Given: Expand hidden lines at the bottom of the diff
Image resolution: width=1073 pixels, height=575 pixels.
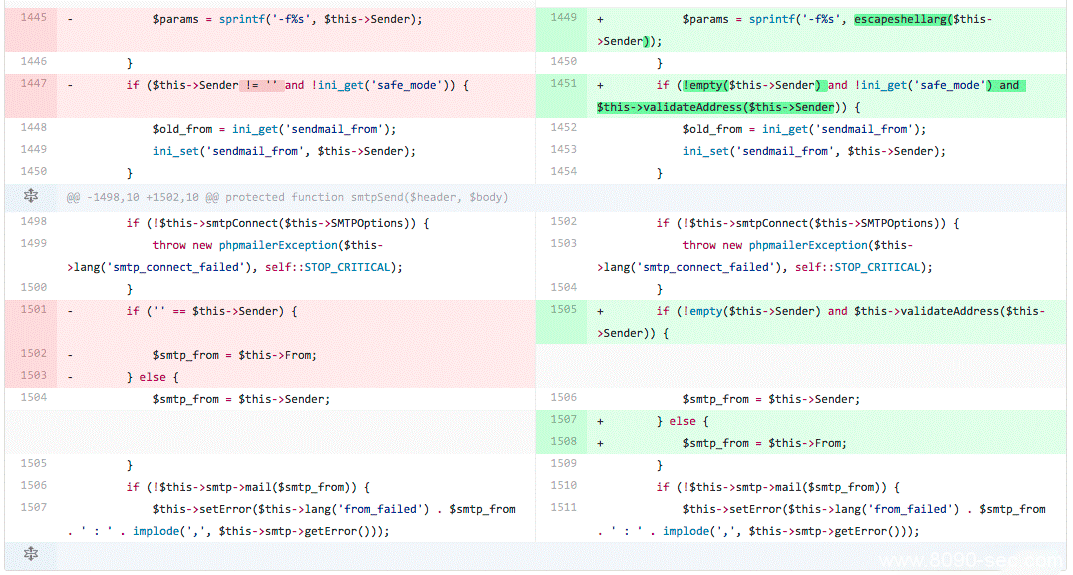Looking at the screenshot, I should (x=31, y=554).
